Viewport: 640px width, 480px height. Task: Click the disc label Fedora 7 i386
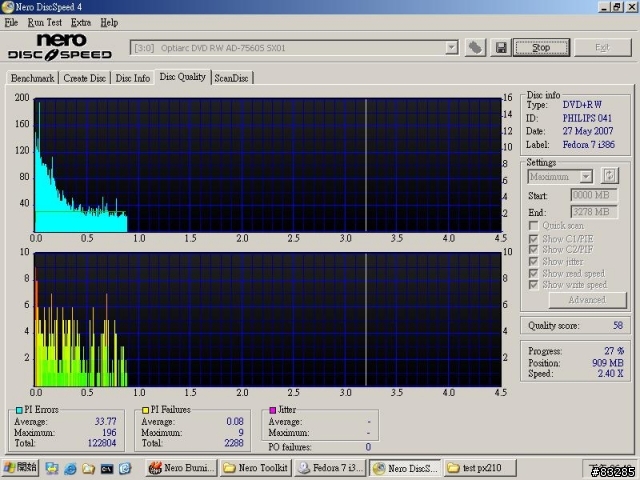click(x=589, y=144)
